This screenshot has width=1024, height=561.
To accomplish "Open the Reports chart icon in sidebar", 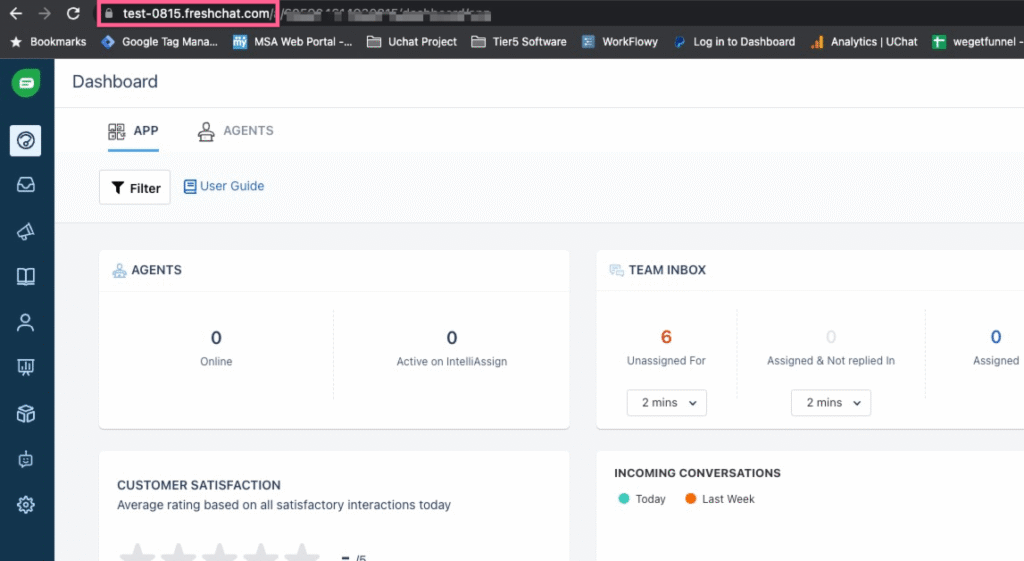I will tap(26, 368).
